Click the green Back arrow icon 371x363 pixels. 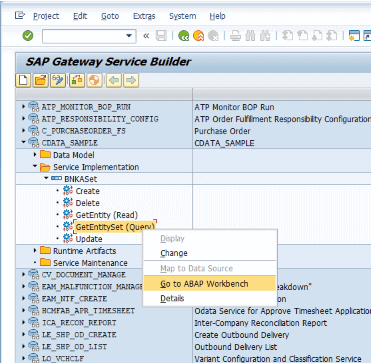184,36
